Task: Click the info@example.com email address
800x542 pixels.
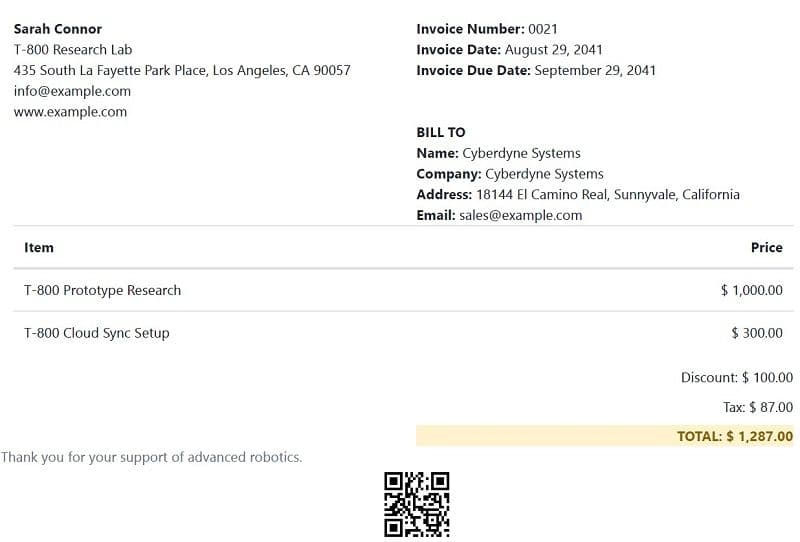Action: click(x=72, y=91)
